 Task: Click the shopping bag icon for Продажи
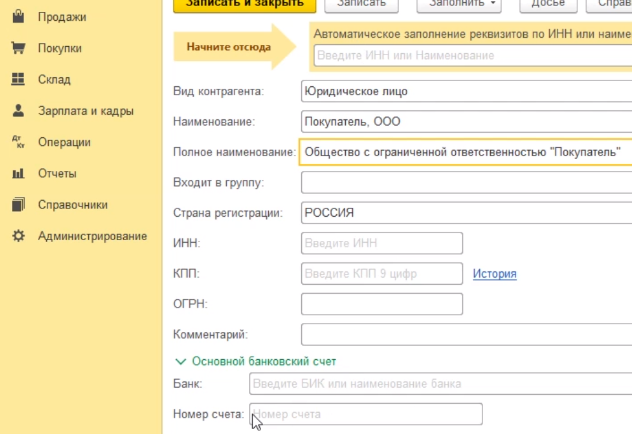(18, 17)
